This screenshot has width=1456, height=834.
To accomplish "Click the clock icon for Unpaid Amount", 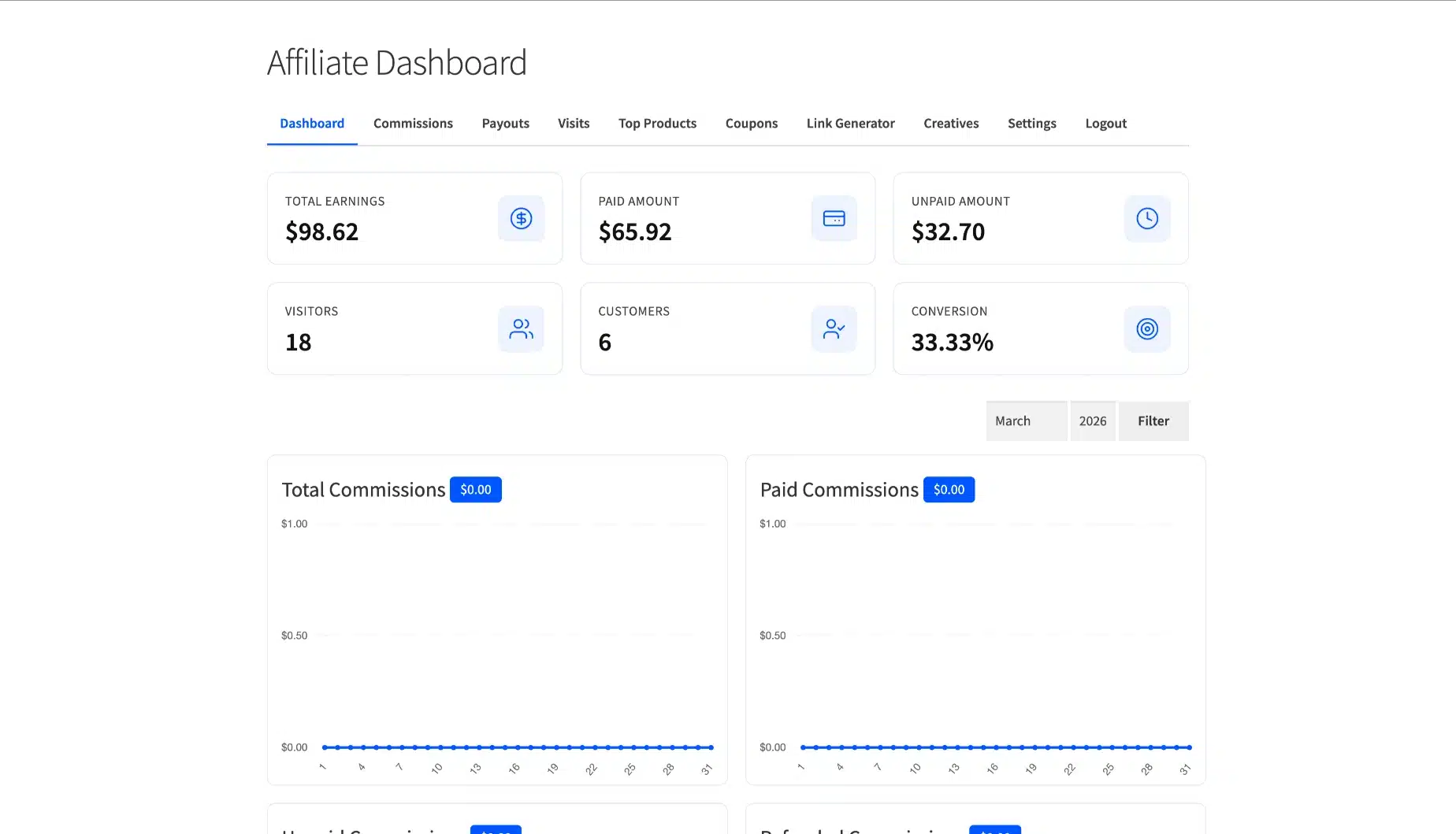I will (x=1146, y=218).
